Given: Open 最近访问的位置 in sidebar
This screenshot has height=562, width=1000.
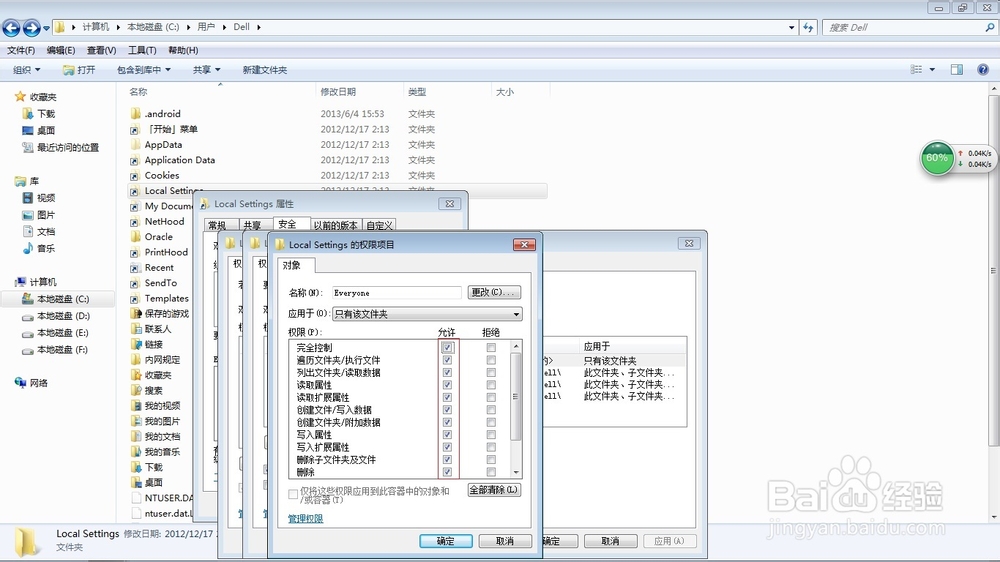Looking at the screenshot, I should (x=61, y=147).
